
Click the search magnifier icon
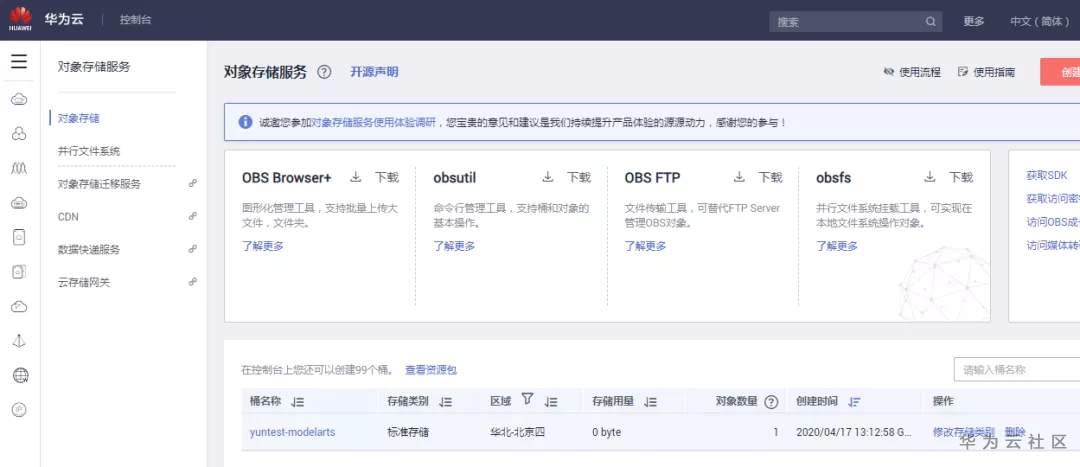pos(930,21)
